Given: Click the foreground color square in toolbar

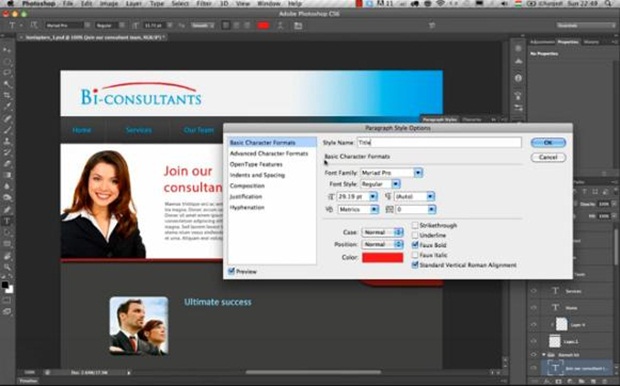Looking at the screenshot, I should [x=5, y=285].
